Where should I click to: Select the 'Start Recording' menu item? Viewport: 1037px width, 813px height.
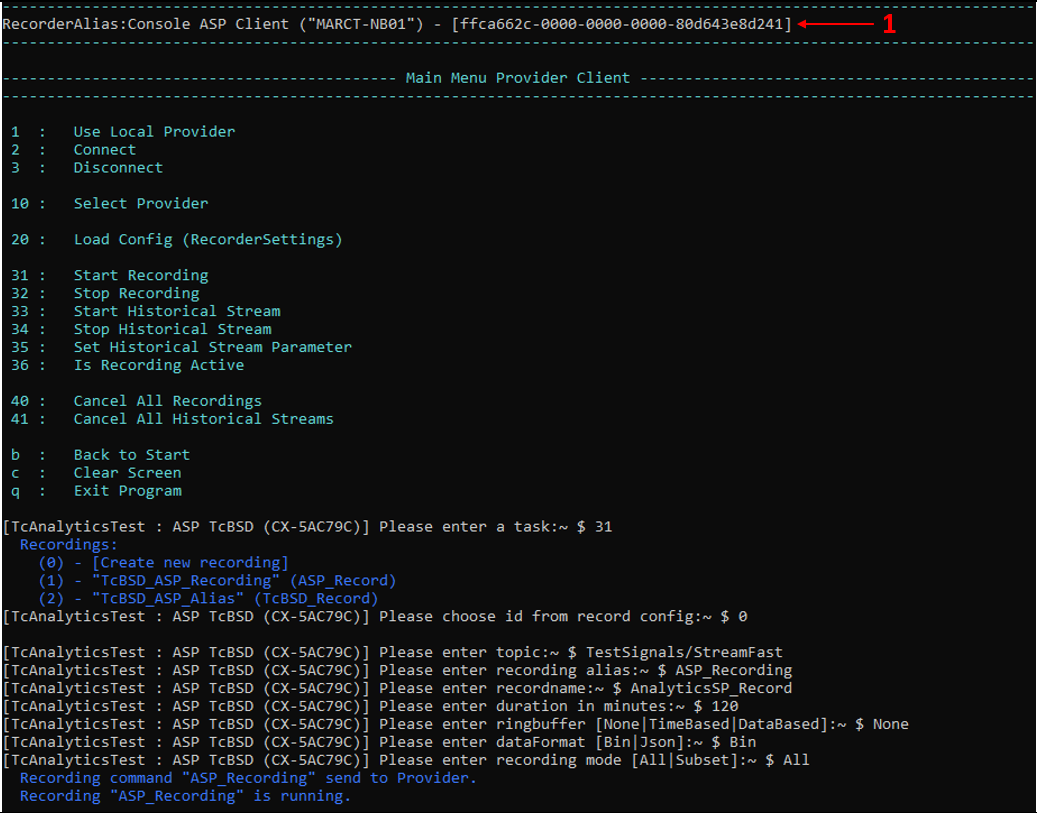[140, 276]
